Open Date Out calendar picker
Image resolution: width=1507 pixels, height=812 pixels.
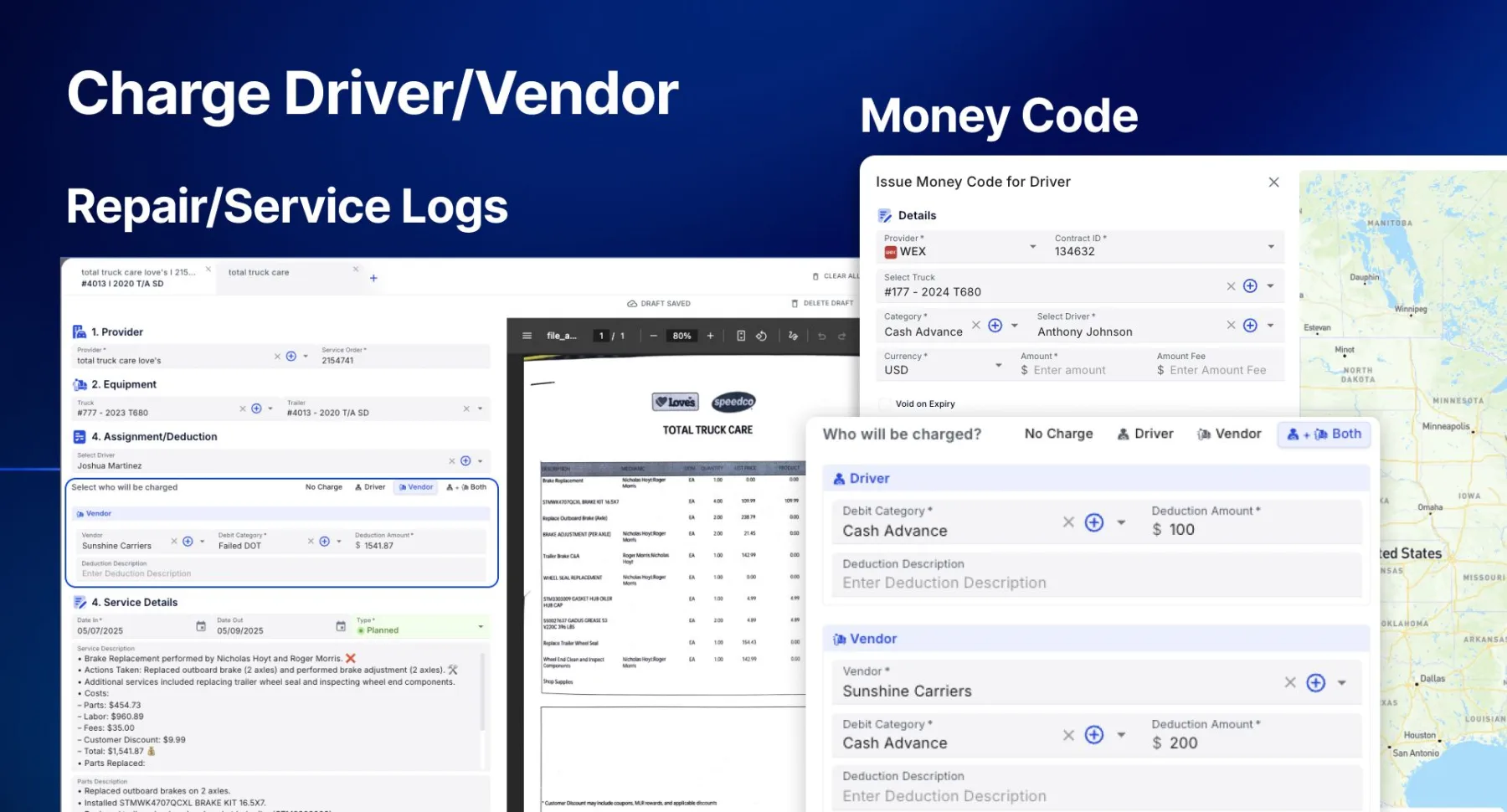pyautogui.click(x=341, y=626)
